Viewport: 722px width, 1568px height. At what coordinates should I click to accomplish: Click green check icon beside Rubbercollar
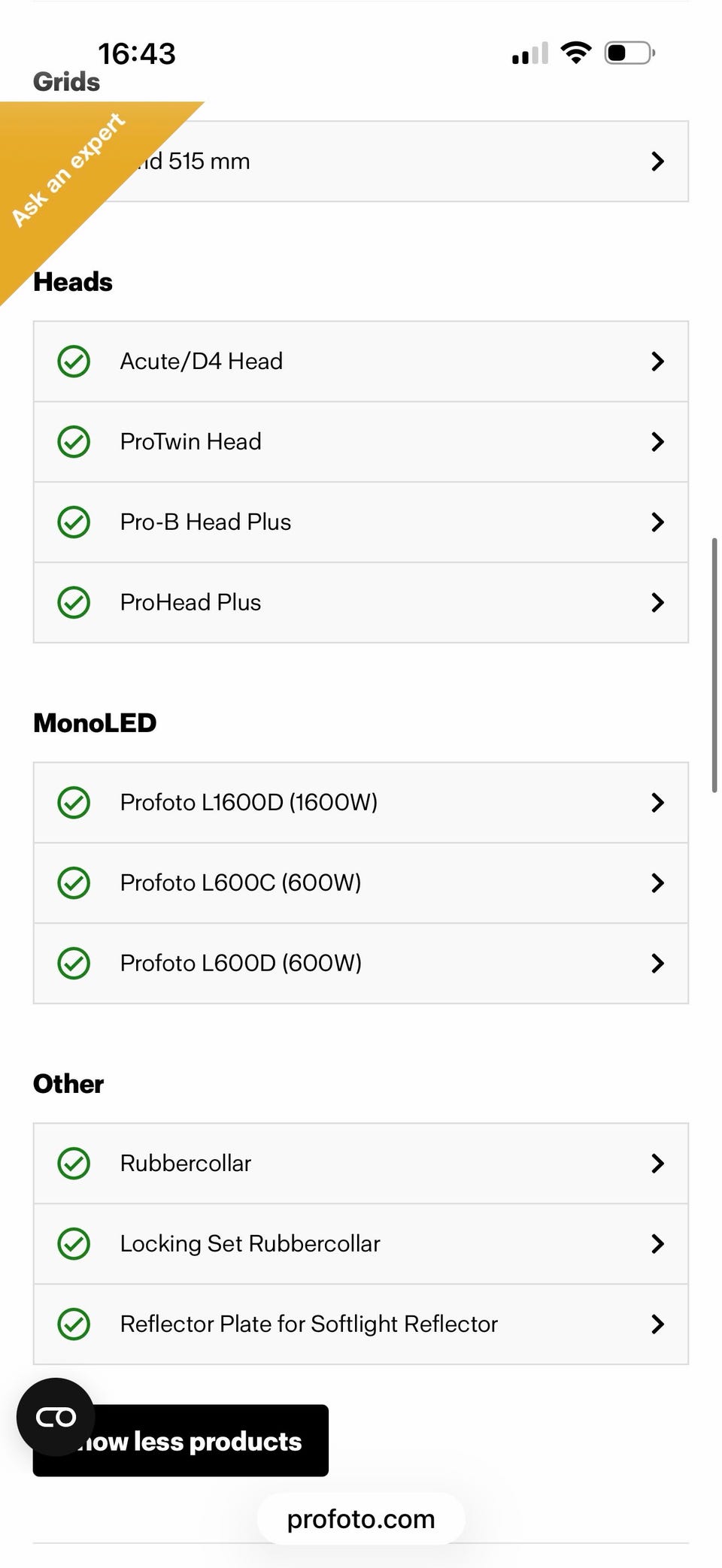coord(74,1164)
